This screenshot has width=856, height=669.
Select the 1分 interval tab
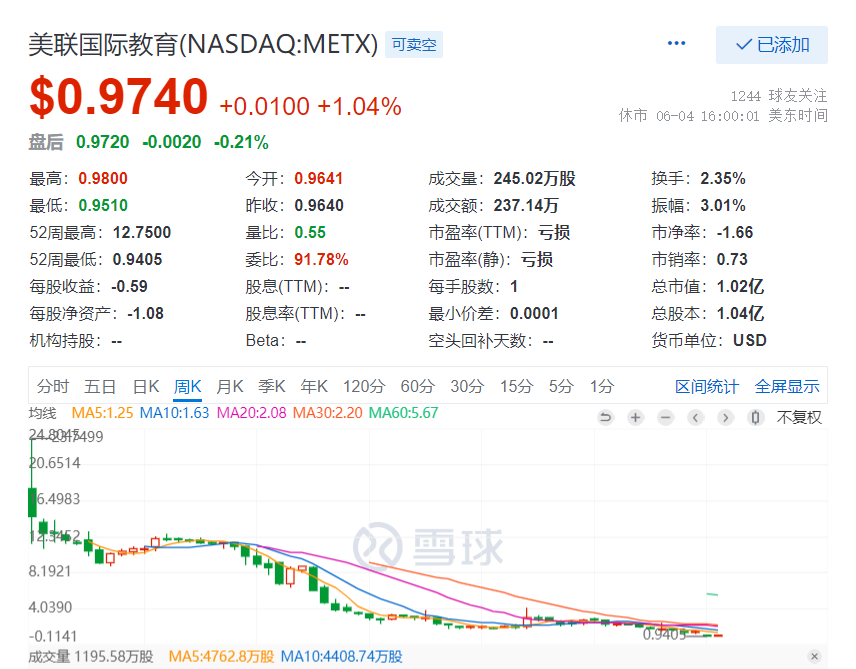(602, 387)
